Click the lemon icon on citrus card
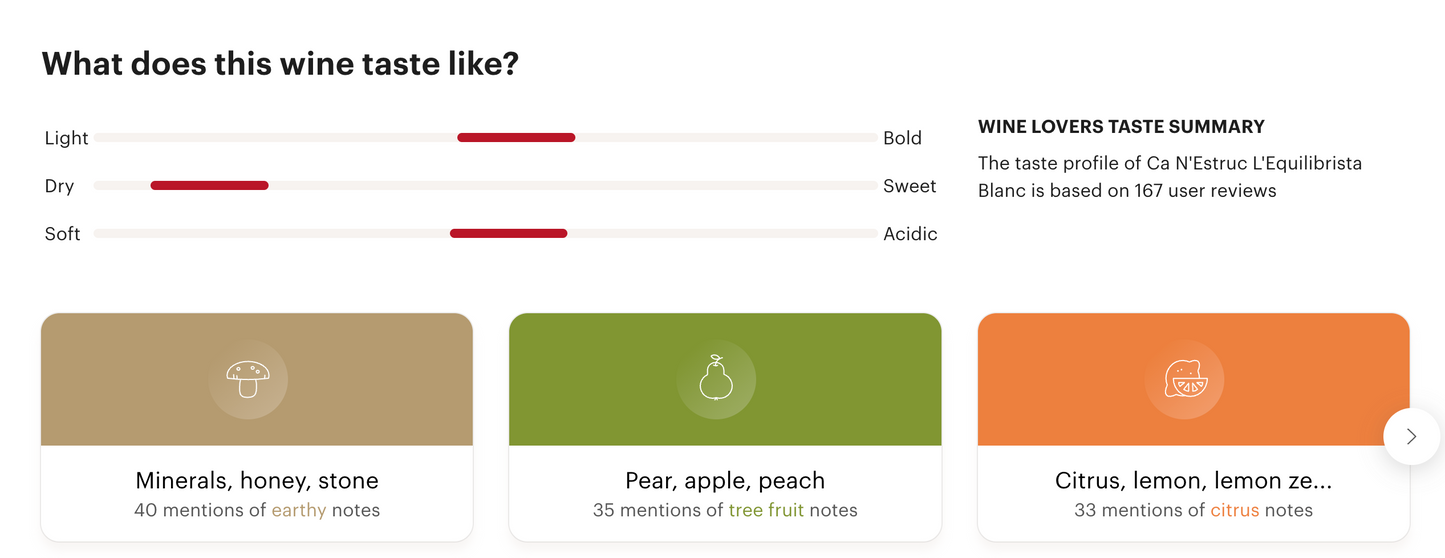 coord(1184,380)
